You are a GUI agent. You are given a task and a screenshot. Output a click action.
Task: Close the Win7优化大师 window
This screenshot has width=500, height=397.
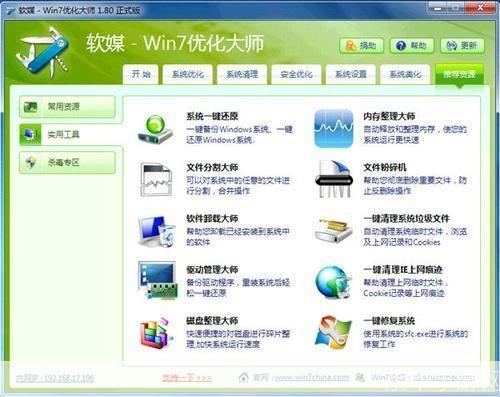(481, 7)
